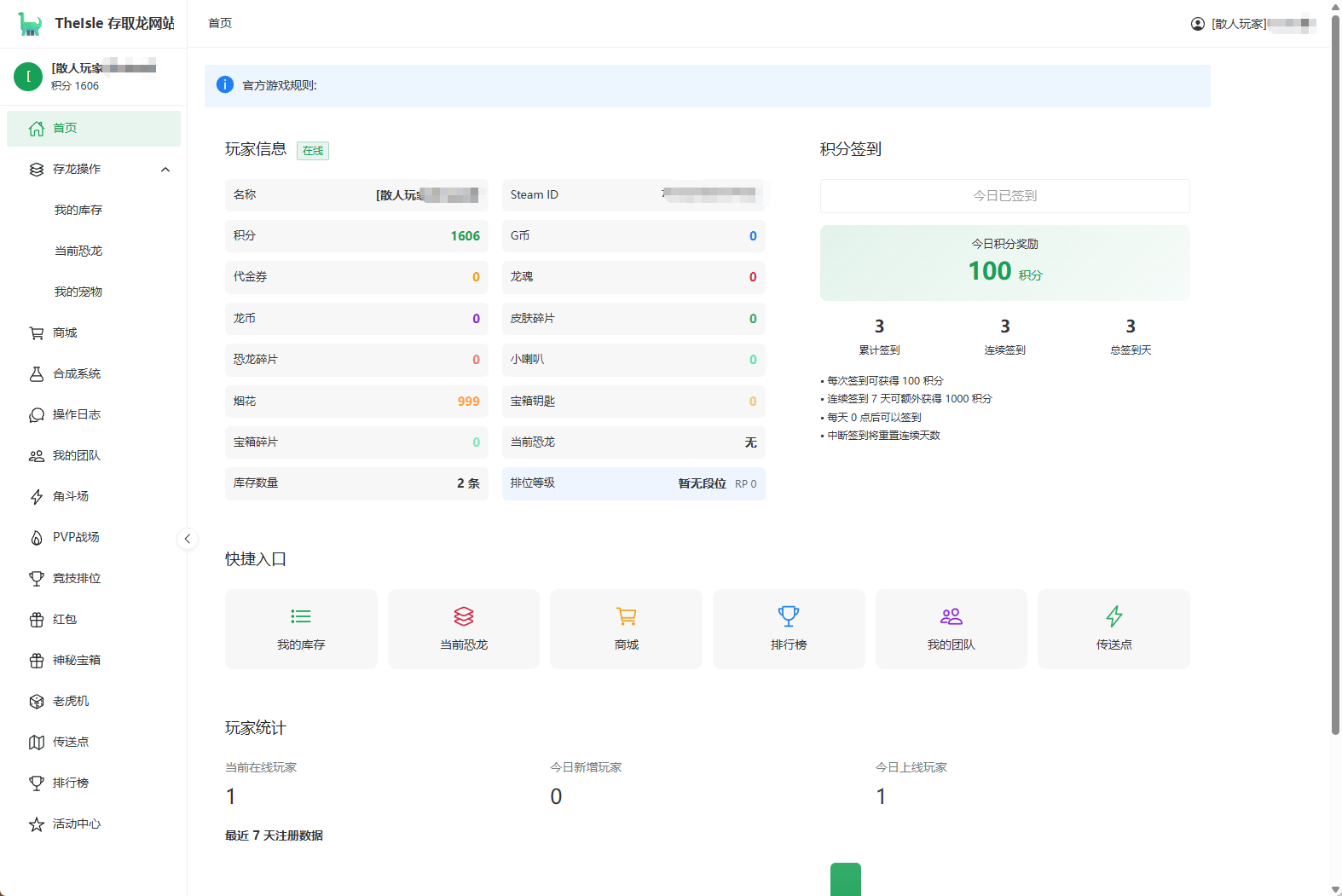Click the green lightning icon for 传送点 shortcut

[x=1114, y=616]
